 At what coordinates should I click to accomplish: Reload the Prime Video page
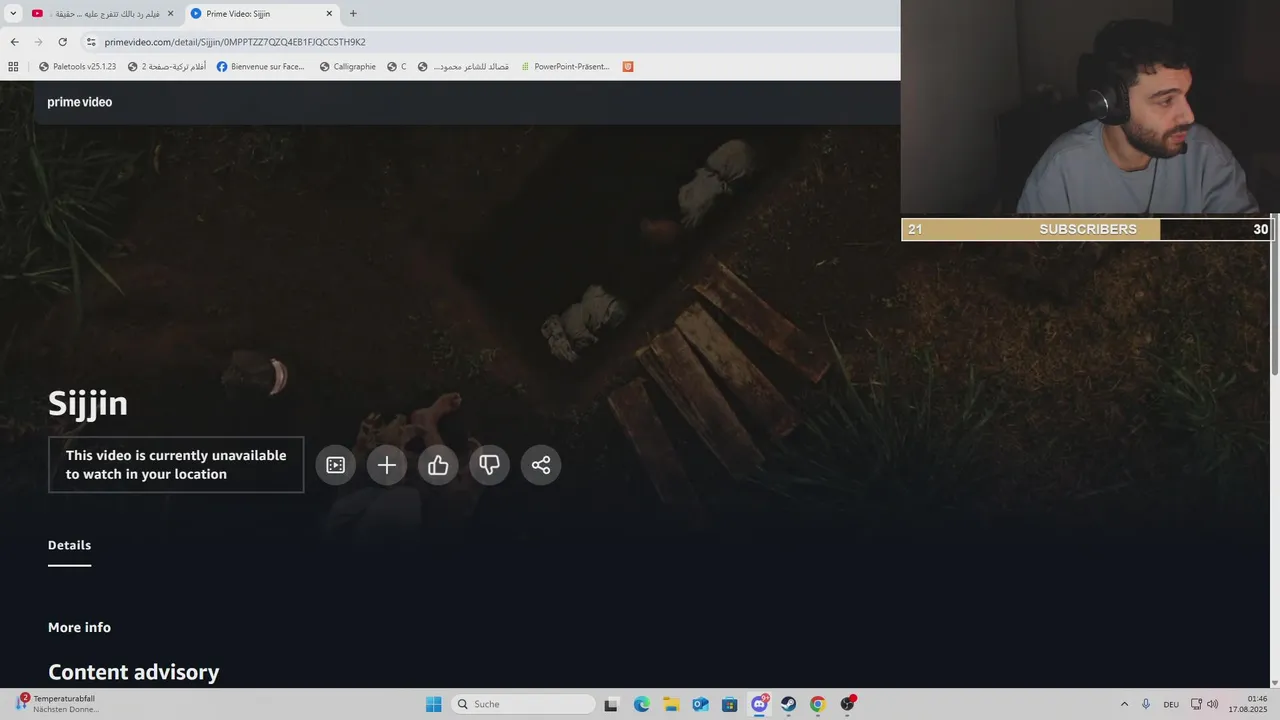[x=62, y=42]
